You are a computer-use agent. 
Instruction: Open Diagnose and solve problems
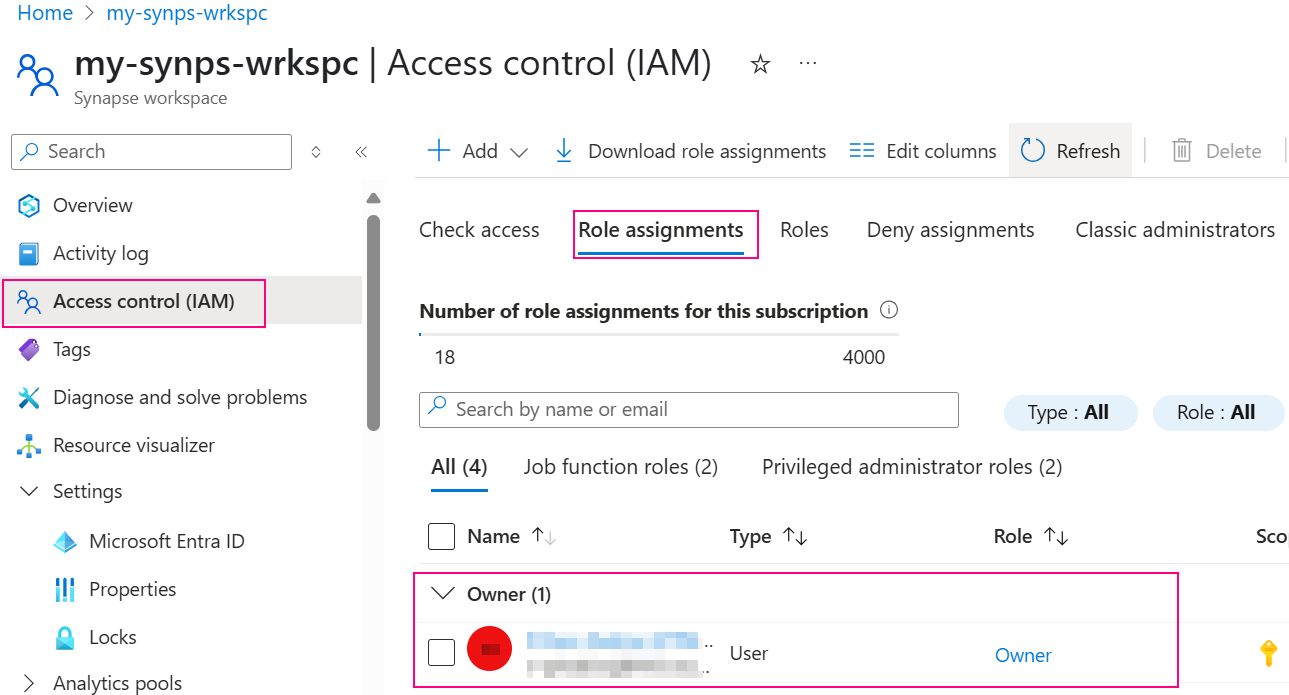click(180, 397)
